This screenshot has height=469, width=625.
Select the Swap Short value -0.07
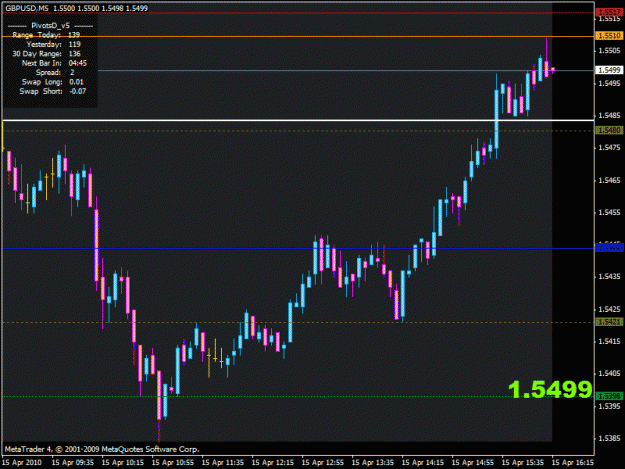[77, 91]
